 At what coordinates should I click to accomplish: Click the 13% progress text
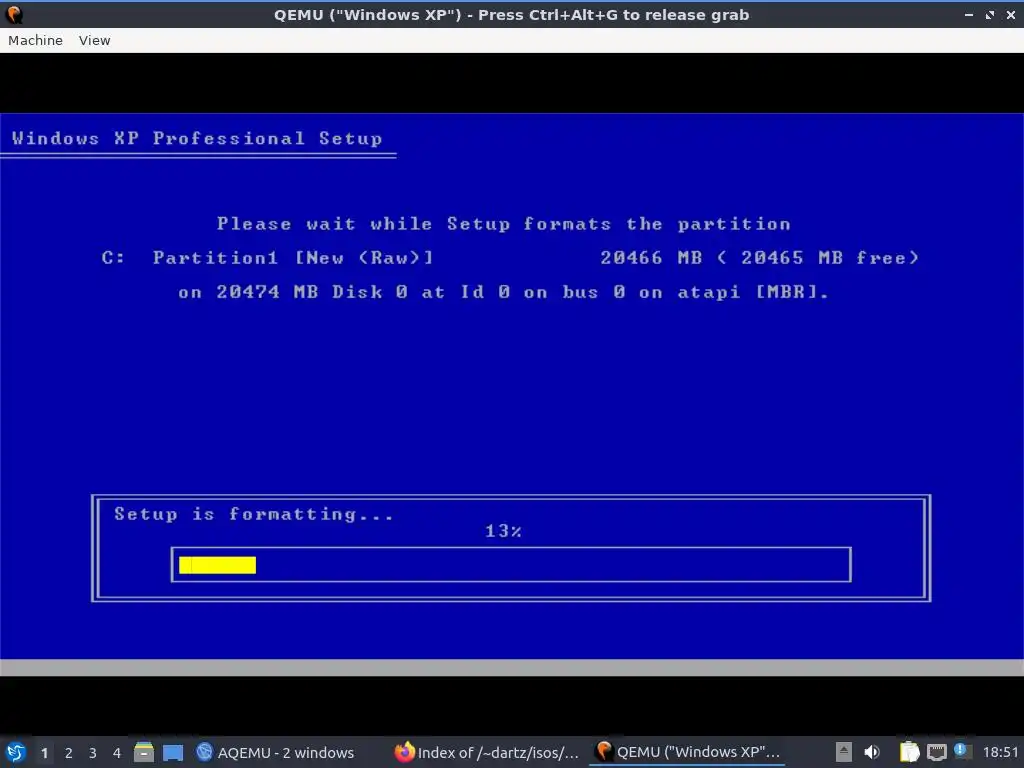(x=503, y=531)
